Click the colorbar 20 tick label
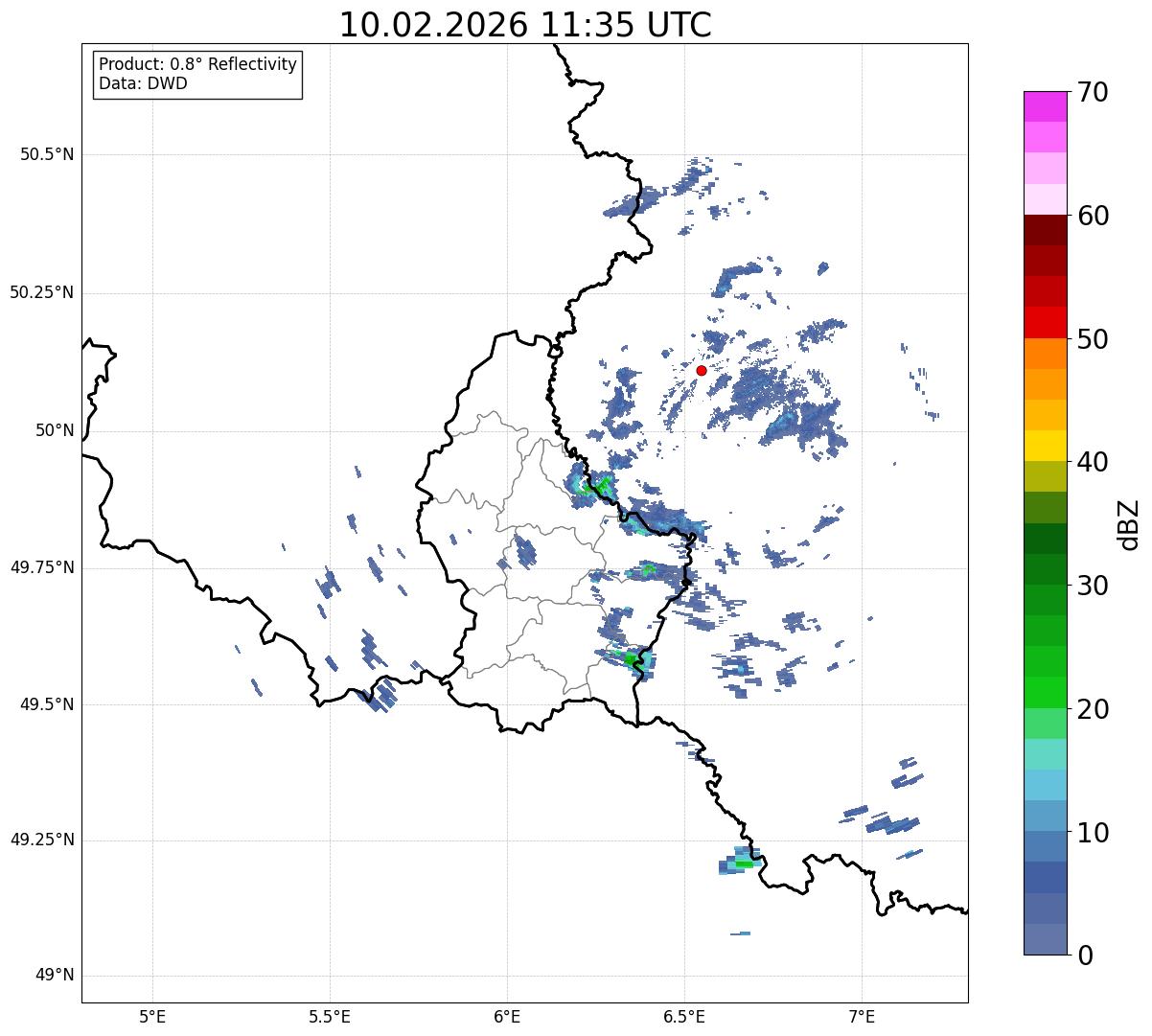This screenshot has width=1152, height=1036. [1093, 709]
